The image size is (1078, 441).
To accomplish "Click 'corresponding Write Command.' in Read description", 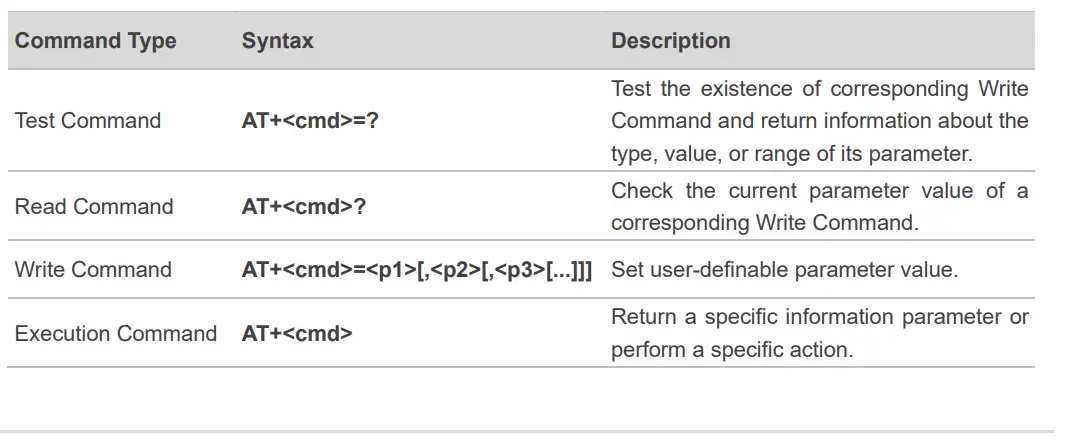I will pyautogui.click(x=764, y=223).
